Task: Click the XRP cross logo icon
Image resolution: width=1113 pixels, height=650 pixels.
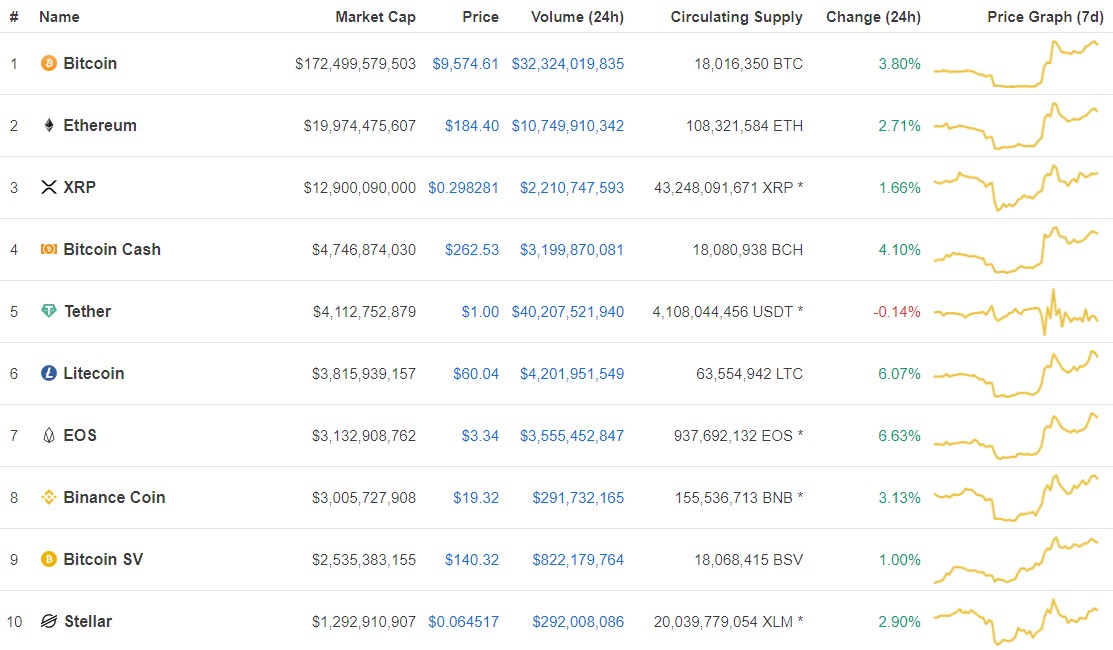Action: [x=48, y=187]
